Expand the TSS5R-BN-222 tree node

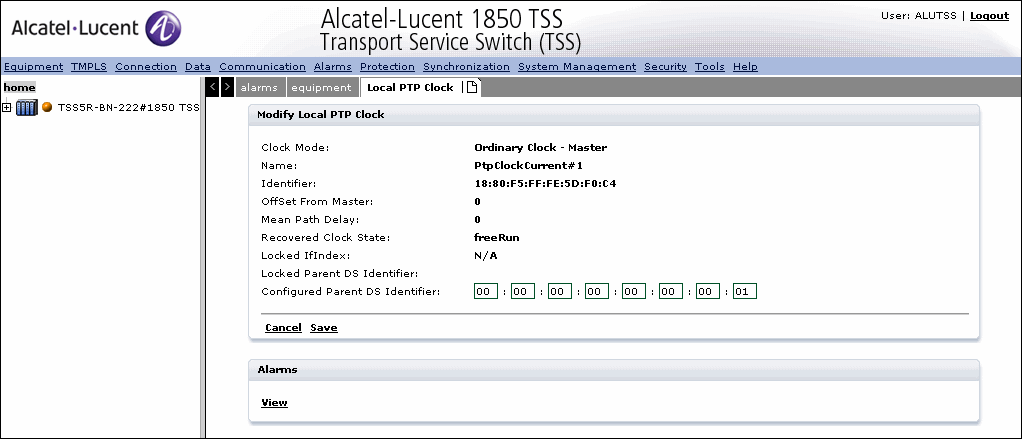pyautogui.click(x=7, y=107)
